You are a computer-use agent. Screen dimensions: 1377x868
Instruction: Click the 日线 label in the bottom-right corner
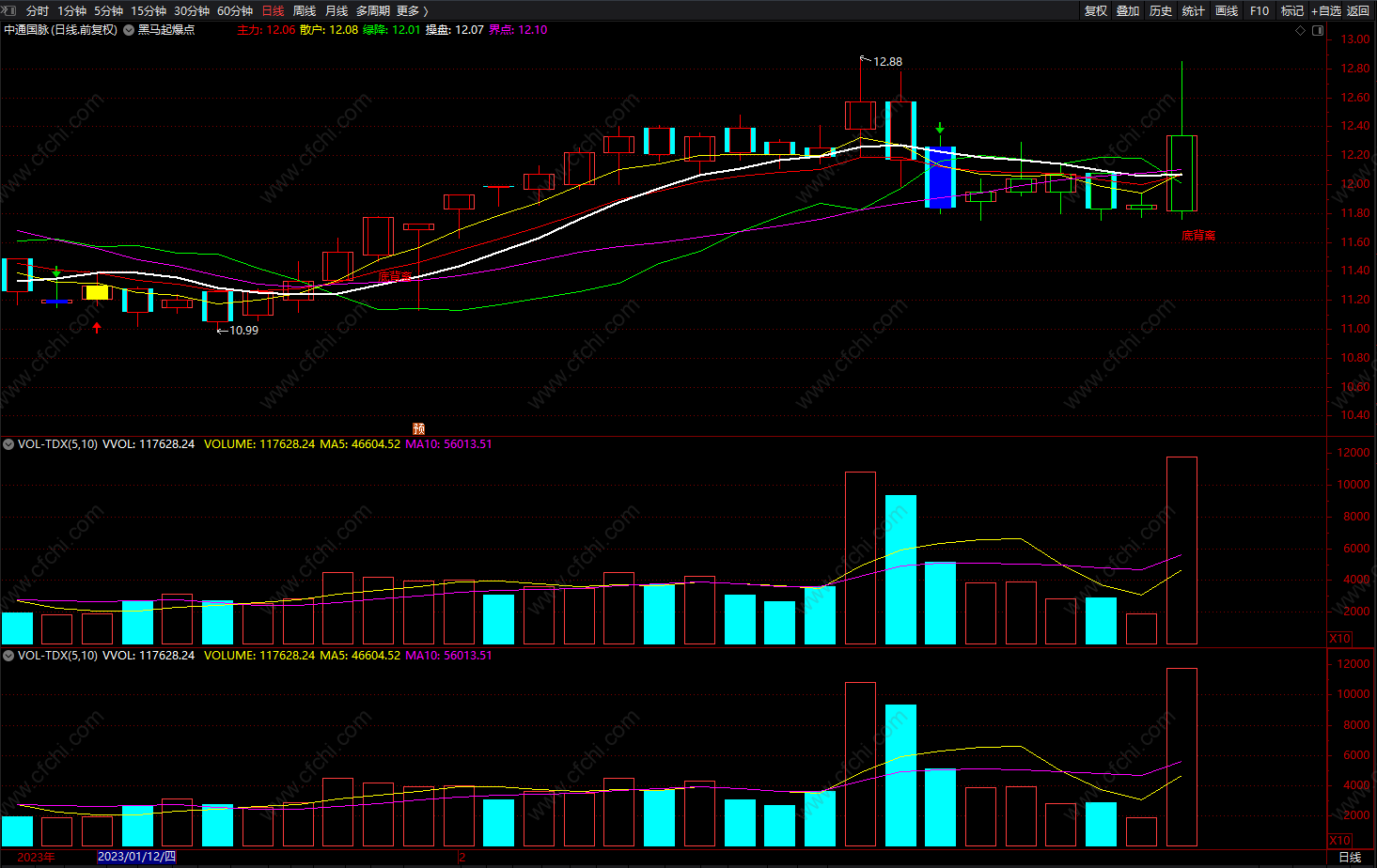click(1350, 857)
